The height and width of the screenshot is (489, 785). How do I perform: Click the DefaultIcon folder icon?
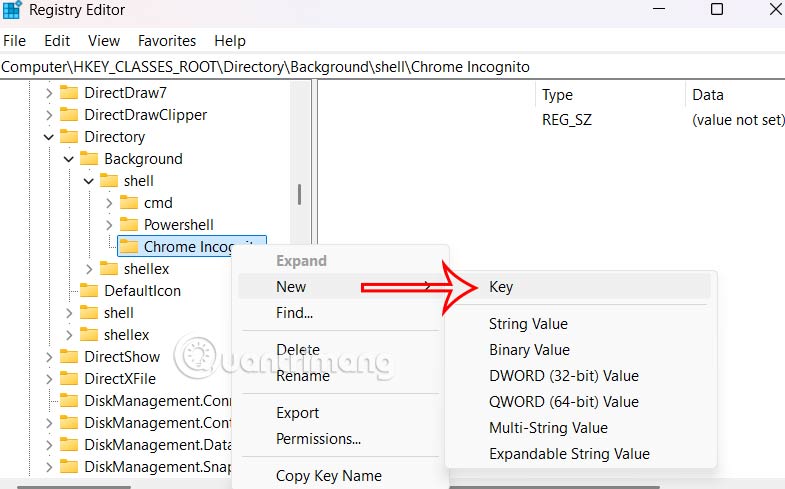(89, 291)
